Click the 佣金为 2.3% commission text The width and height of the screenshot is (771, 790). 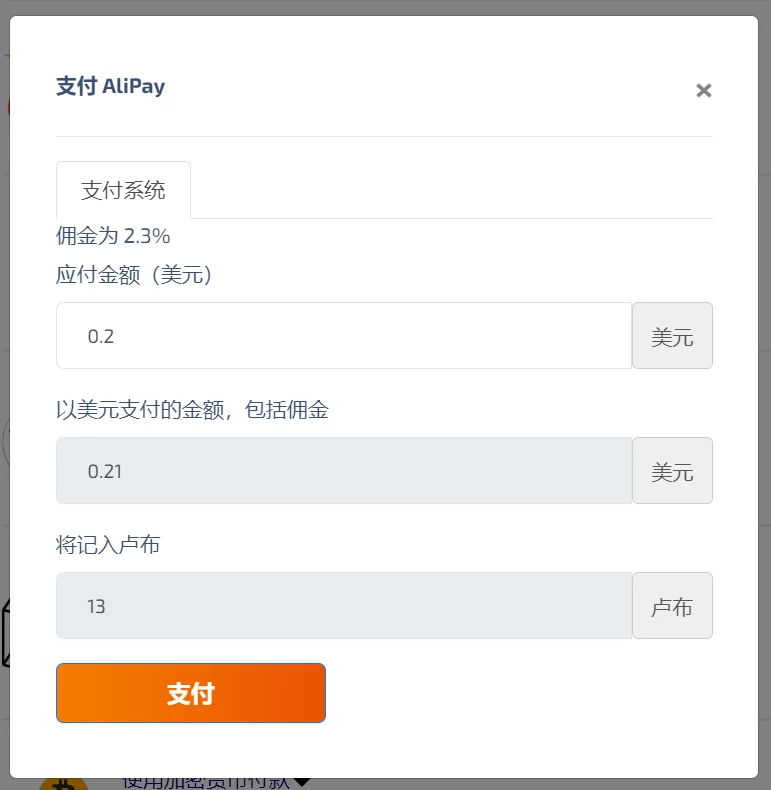pos(113,236)
